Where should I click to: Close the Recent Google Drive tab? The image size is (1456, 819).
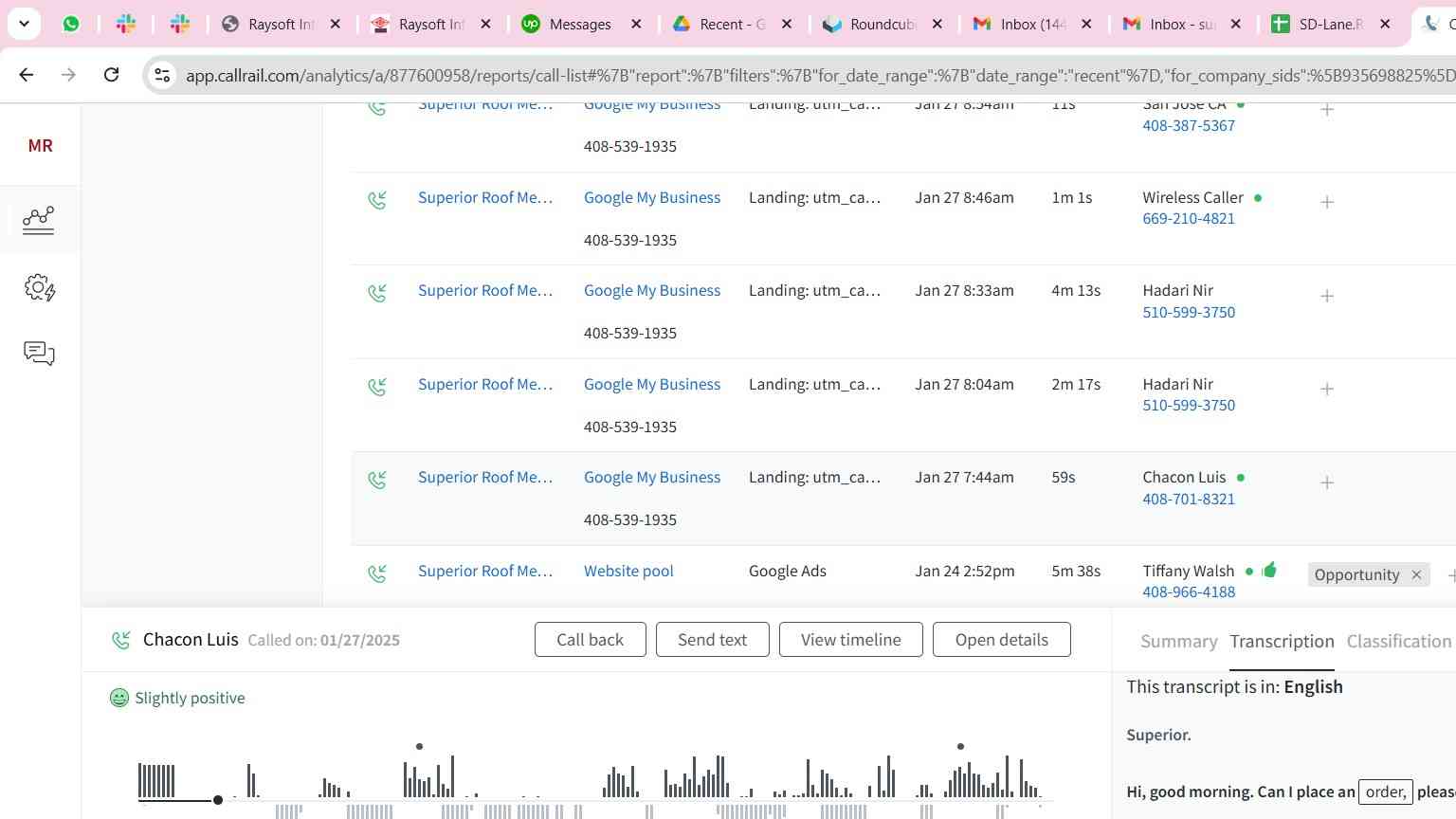[x=786, y=25]
